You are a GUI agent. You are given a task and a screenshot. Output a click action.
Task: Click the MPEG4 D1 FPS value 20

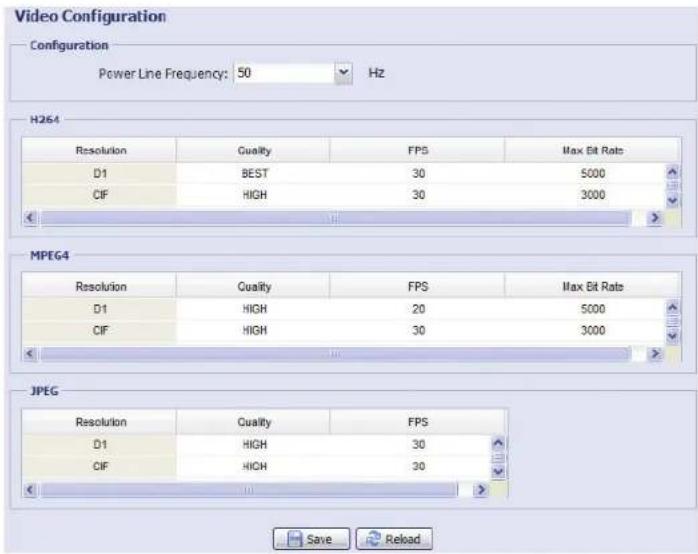(x=417, y=309)
